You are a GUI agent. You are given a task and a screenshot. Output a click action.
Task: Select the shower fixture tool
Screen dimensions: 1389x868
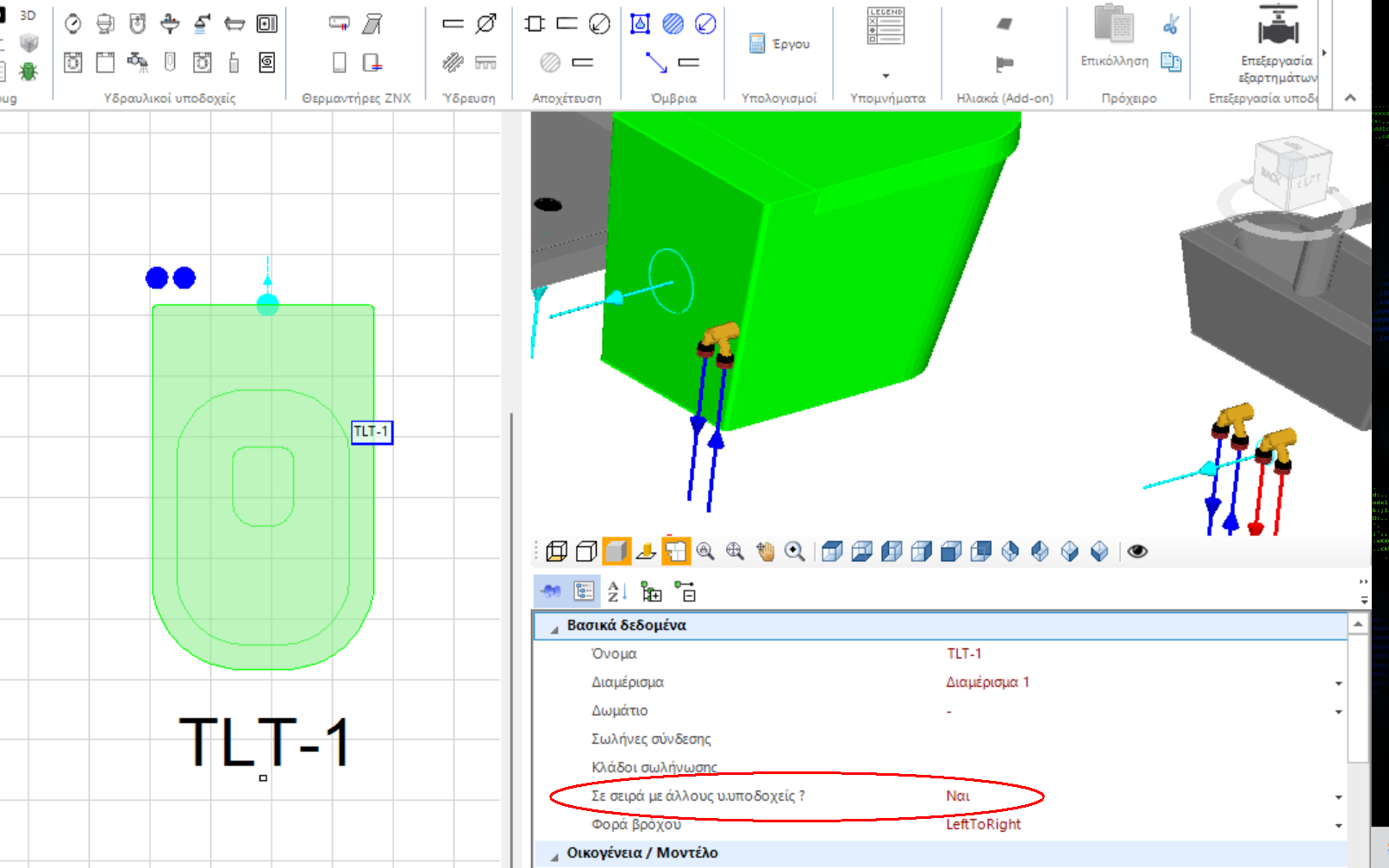[202, 23]
